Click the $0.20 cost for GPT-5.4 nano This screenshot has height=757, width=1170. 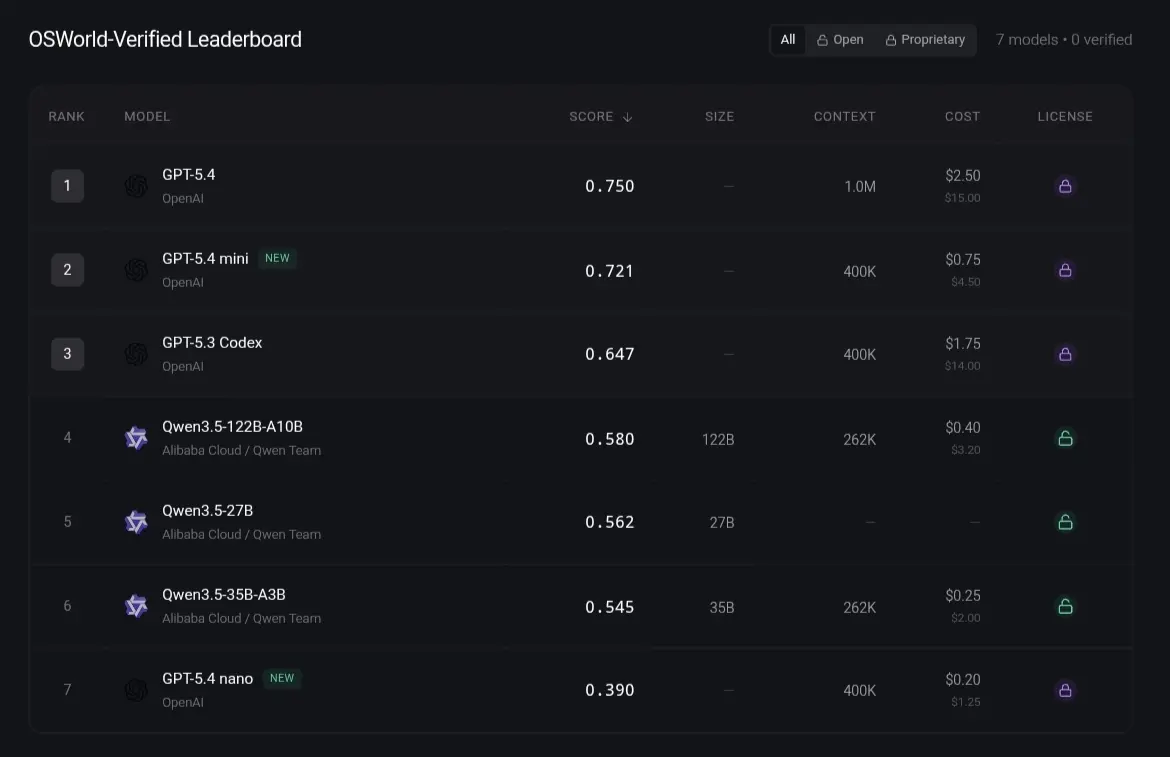point(963,679)
